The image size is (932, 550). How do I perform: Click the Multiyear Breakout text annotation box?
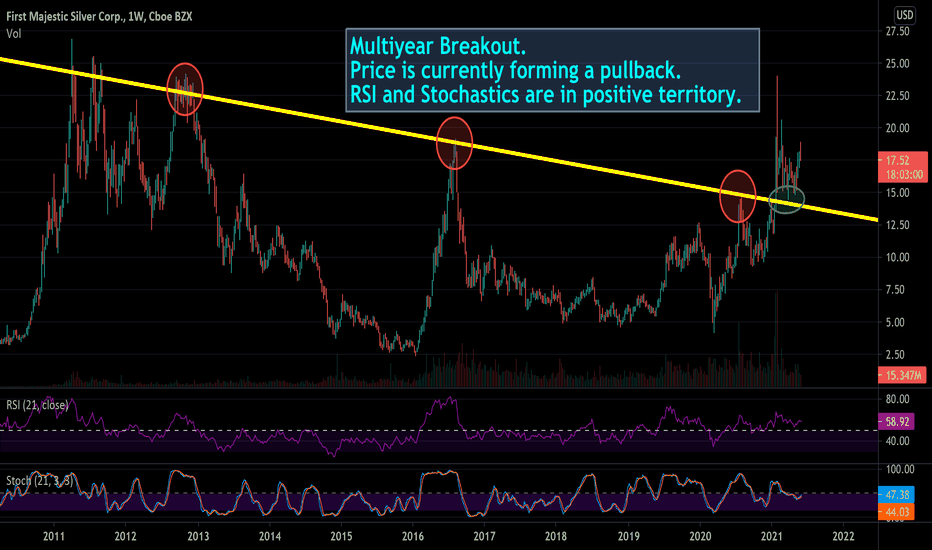coord(552,70)
